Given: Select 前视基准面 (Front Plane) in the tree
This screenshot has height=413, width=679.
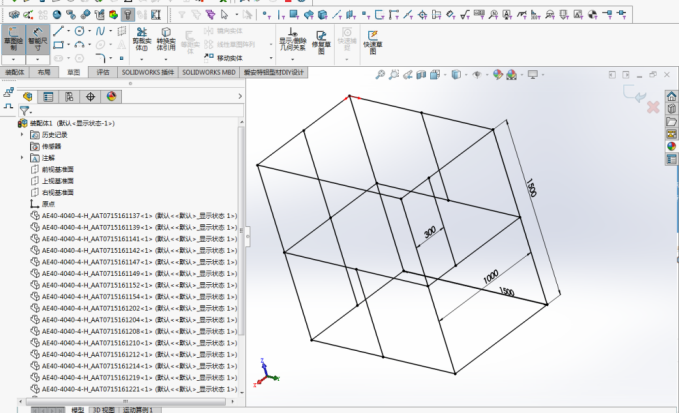Looking at the screenshot, I should 56,169.
